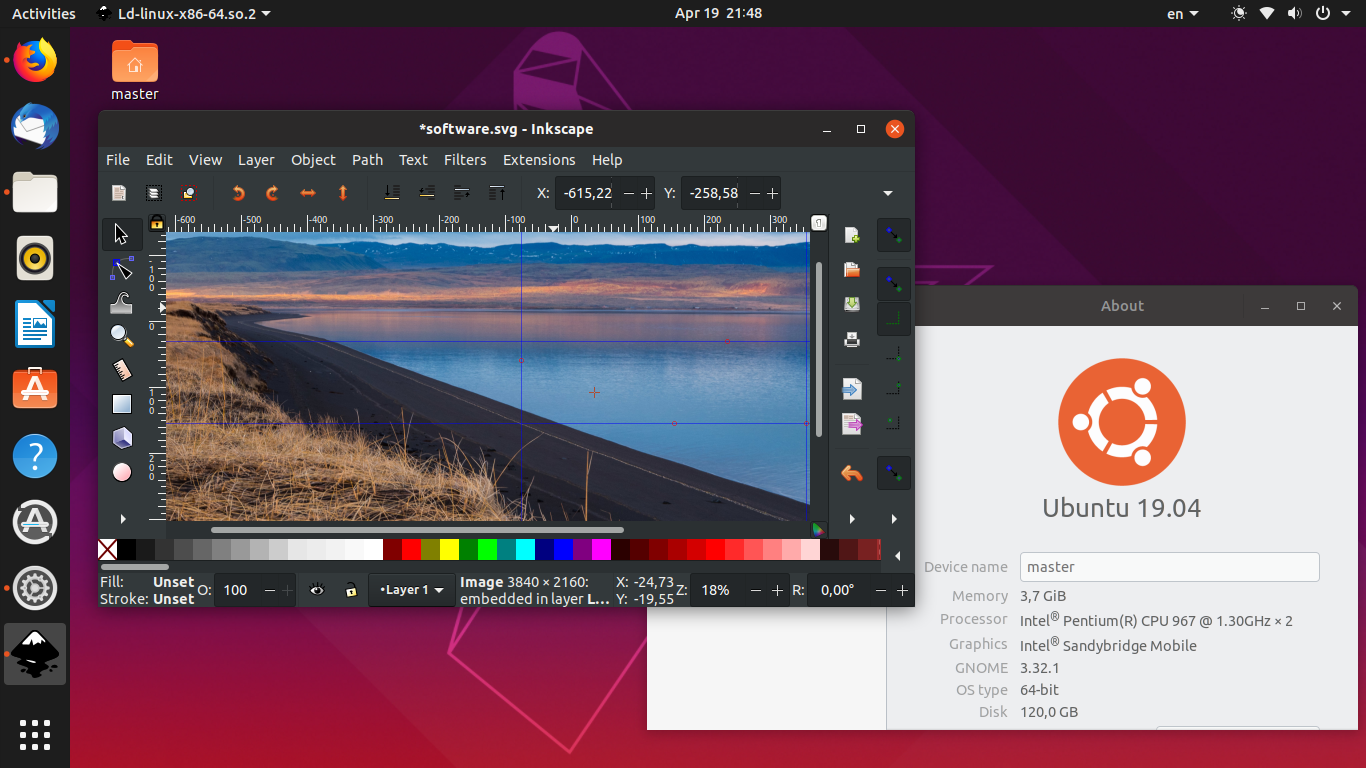This screenshot has height=768, width=1366.
Task: Raise selection one step
Action: [x=462, y=193]
